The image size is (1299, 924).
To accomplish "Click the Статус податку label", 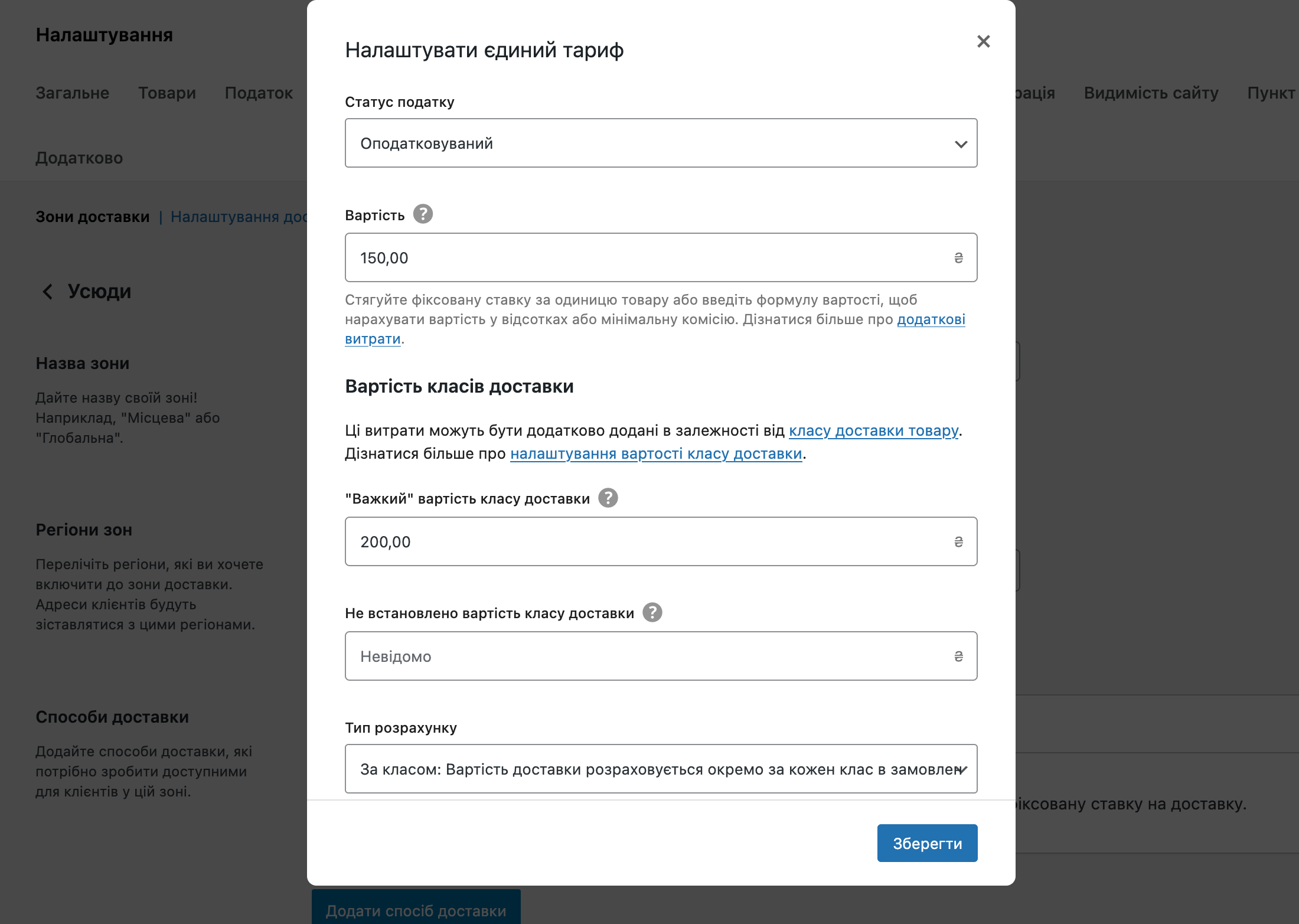I will [399, 102].
